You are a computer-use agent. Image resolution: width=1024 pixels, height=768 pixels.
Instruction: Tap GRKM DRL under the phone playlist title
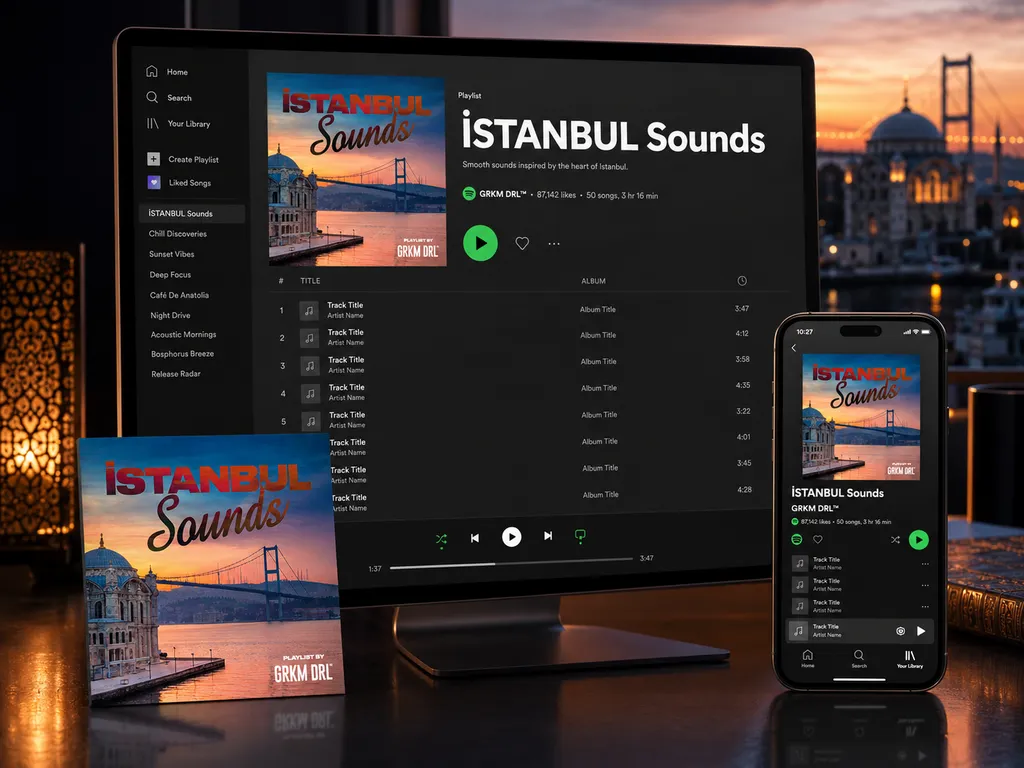pos(815,508)
